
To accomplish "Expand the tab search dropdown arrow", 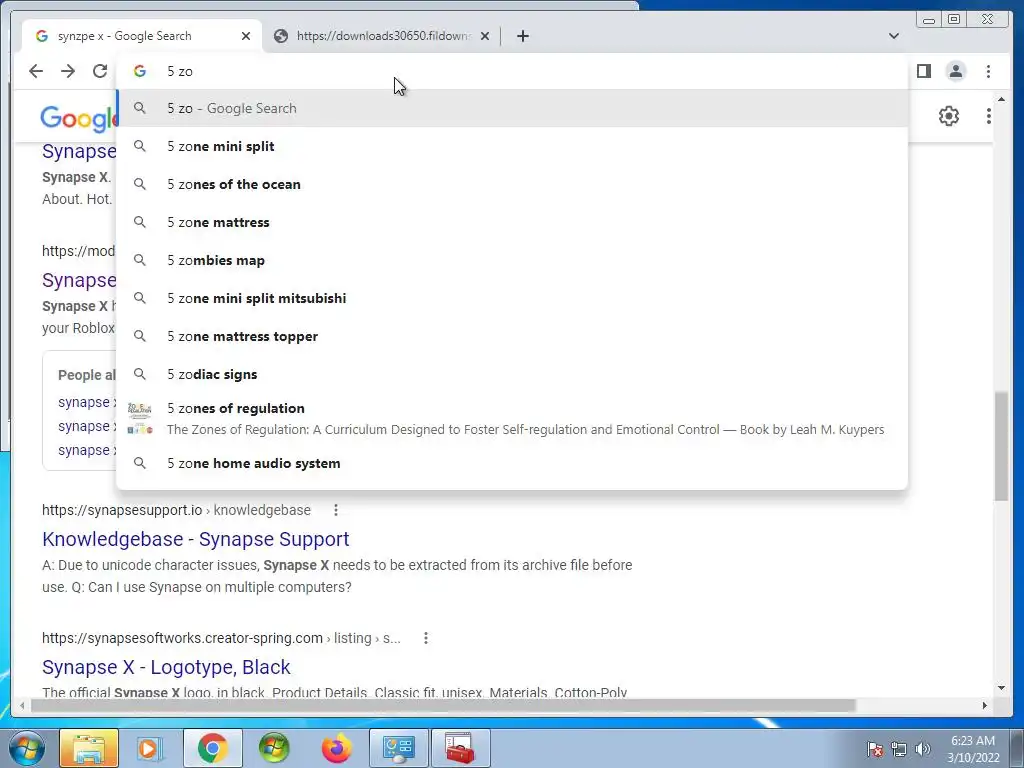I will coord(894,36).
